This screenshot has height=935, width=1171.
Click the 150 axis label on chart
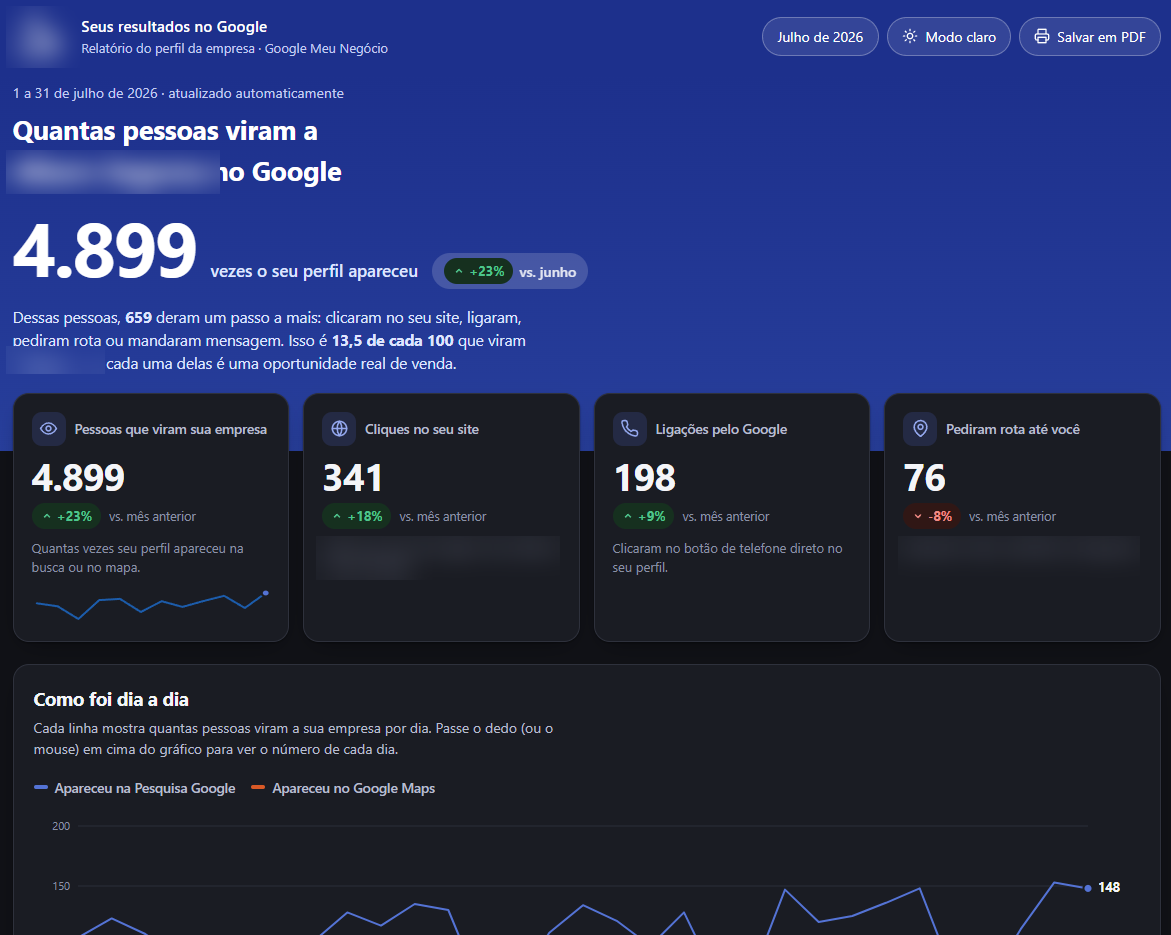click(x=61, y=886)
